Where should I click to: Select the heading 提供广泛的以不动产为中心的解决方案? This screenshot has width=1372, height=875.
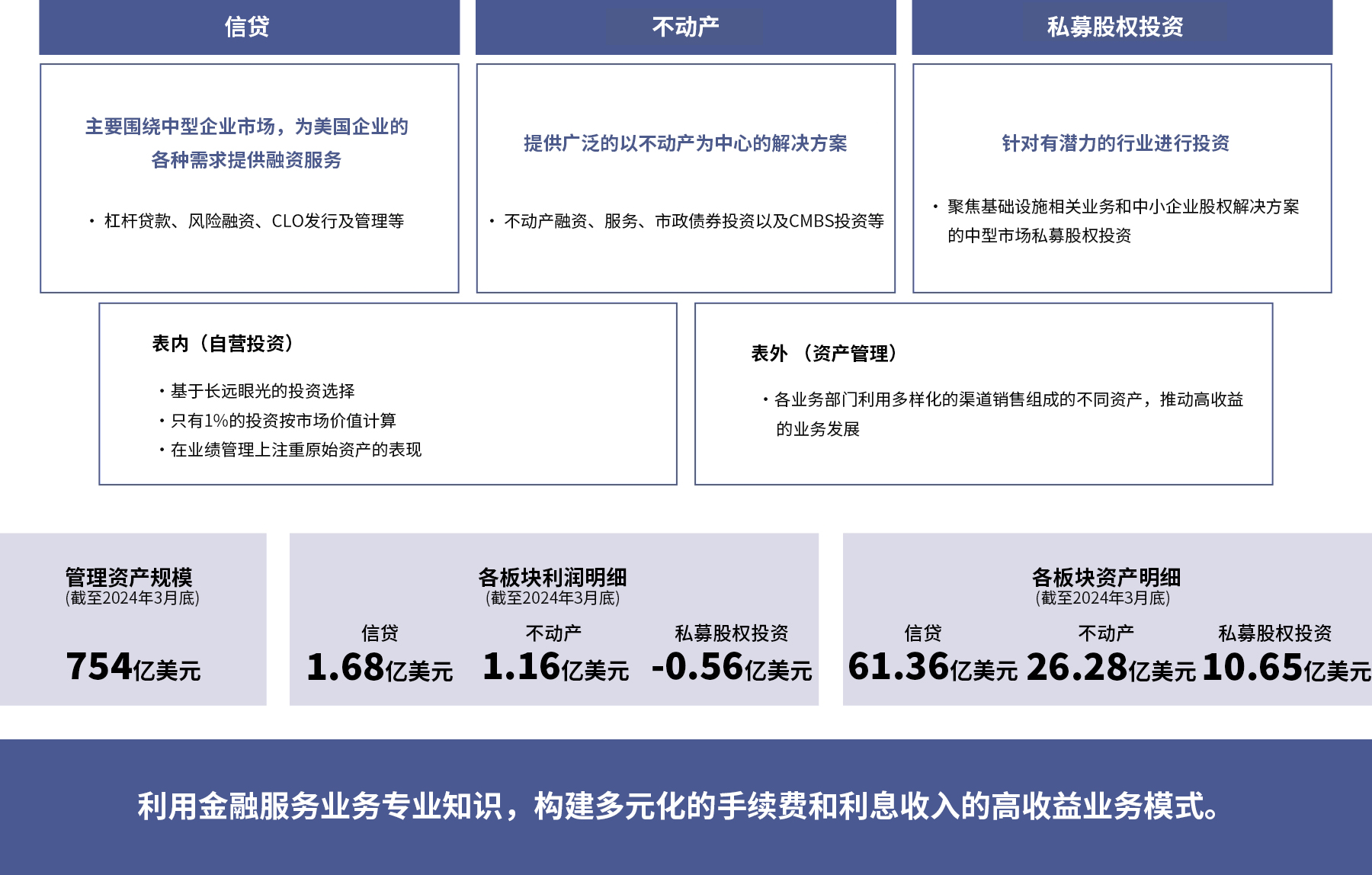tap(685, 143)
